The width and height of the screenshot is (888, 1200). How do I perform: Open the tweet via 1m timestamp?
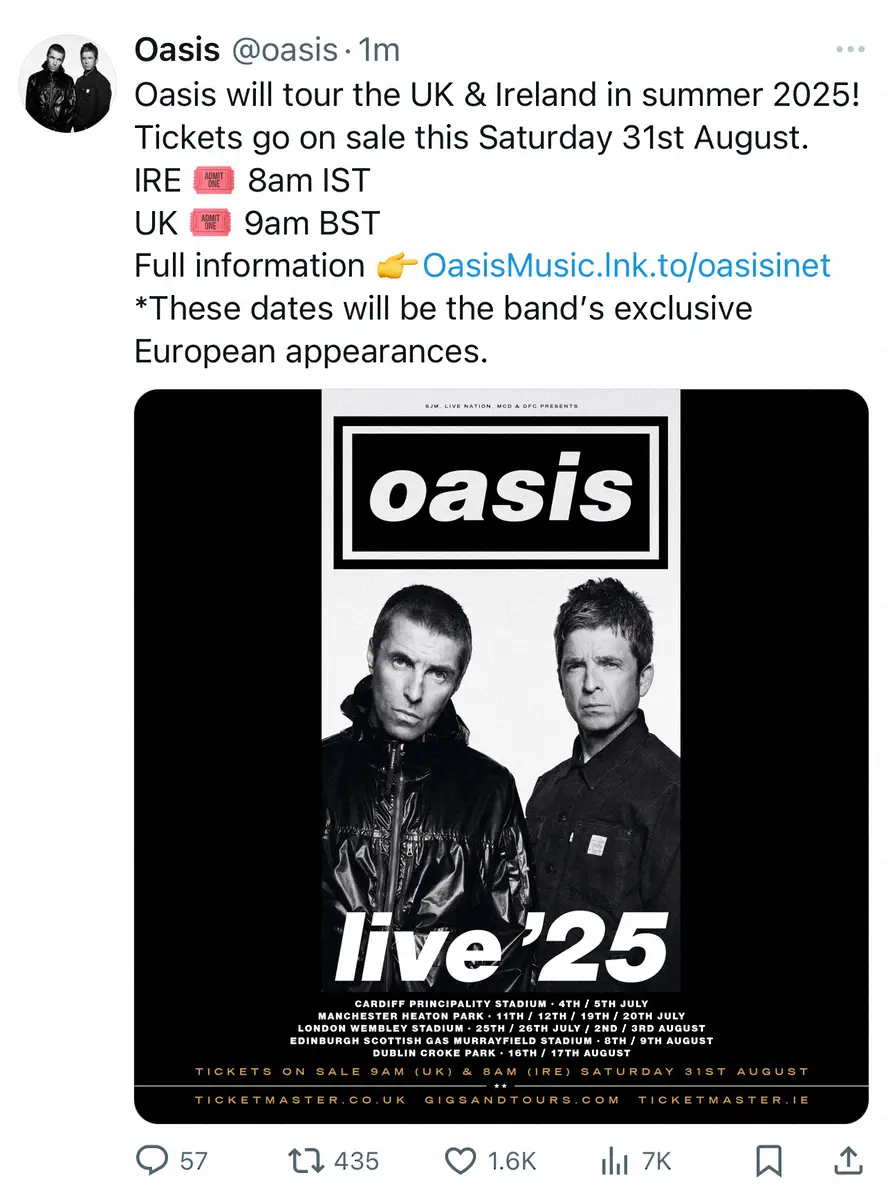378,49
